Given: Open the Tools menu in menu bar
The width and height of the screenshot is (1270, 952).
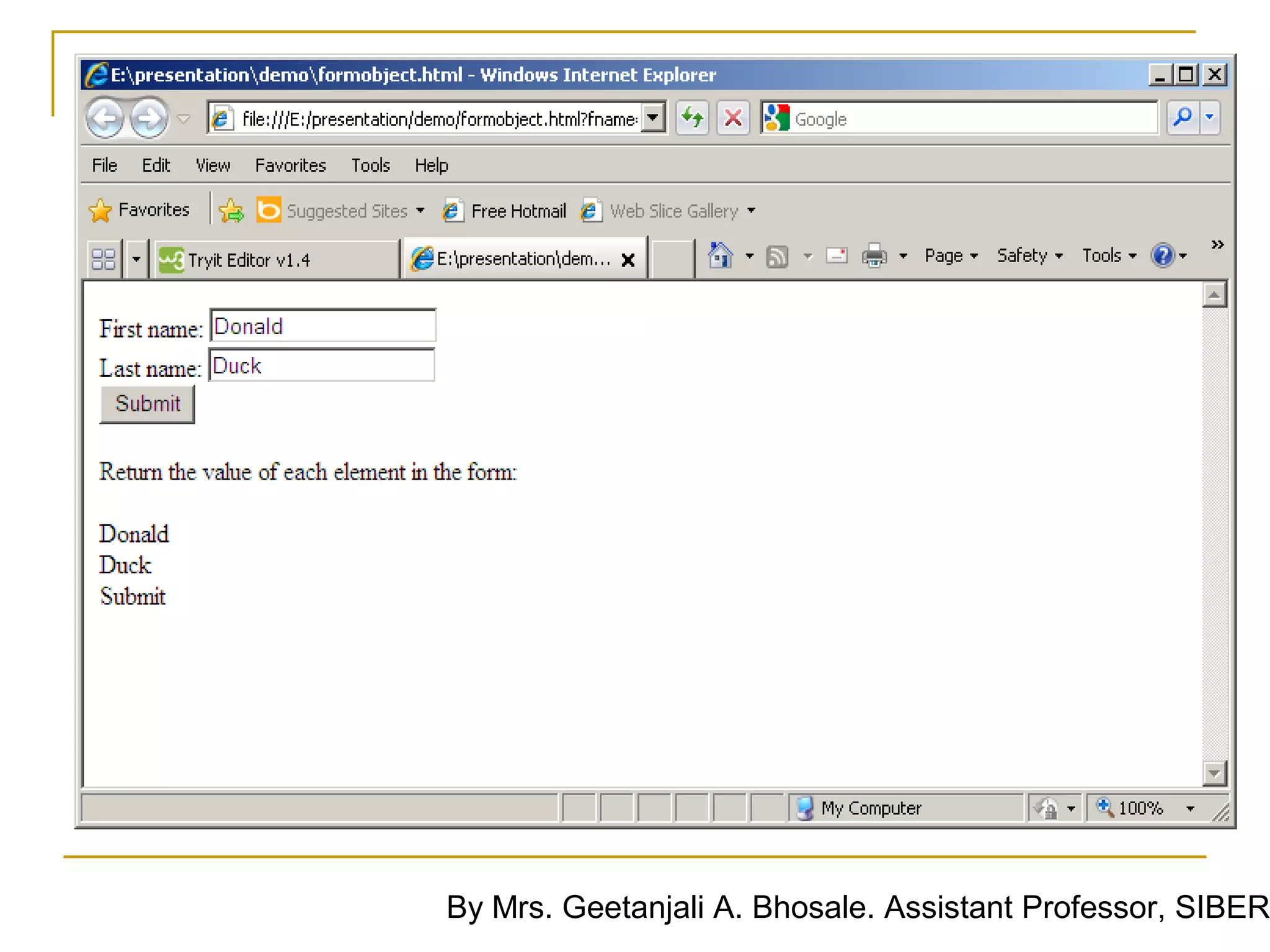Looking at the screenshot, I should (370, 165).
